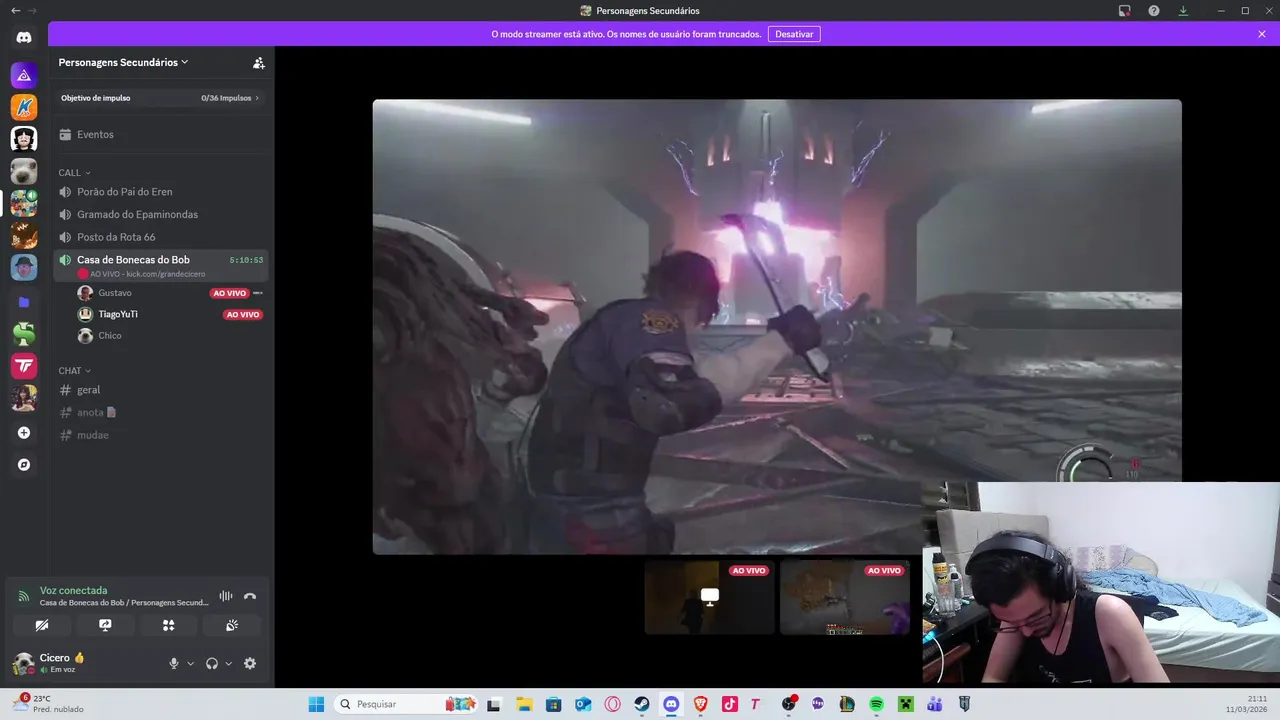Disconnect from voice with the hang-up icon

(250, 596)
